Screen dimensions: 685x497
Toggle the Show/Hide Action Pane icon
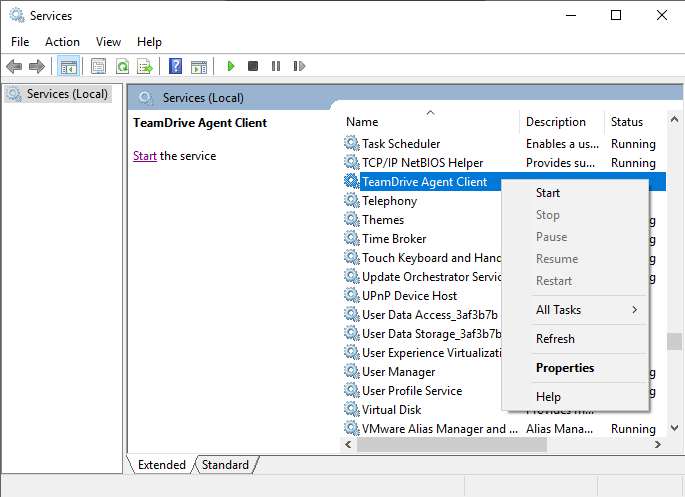tap(199, 66)
